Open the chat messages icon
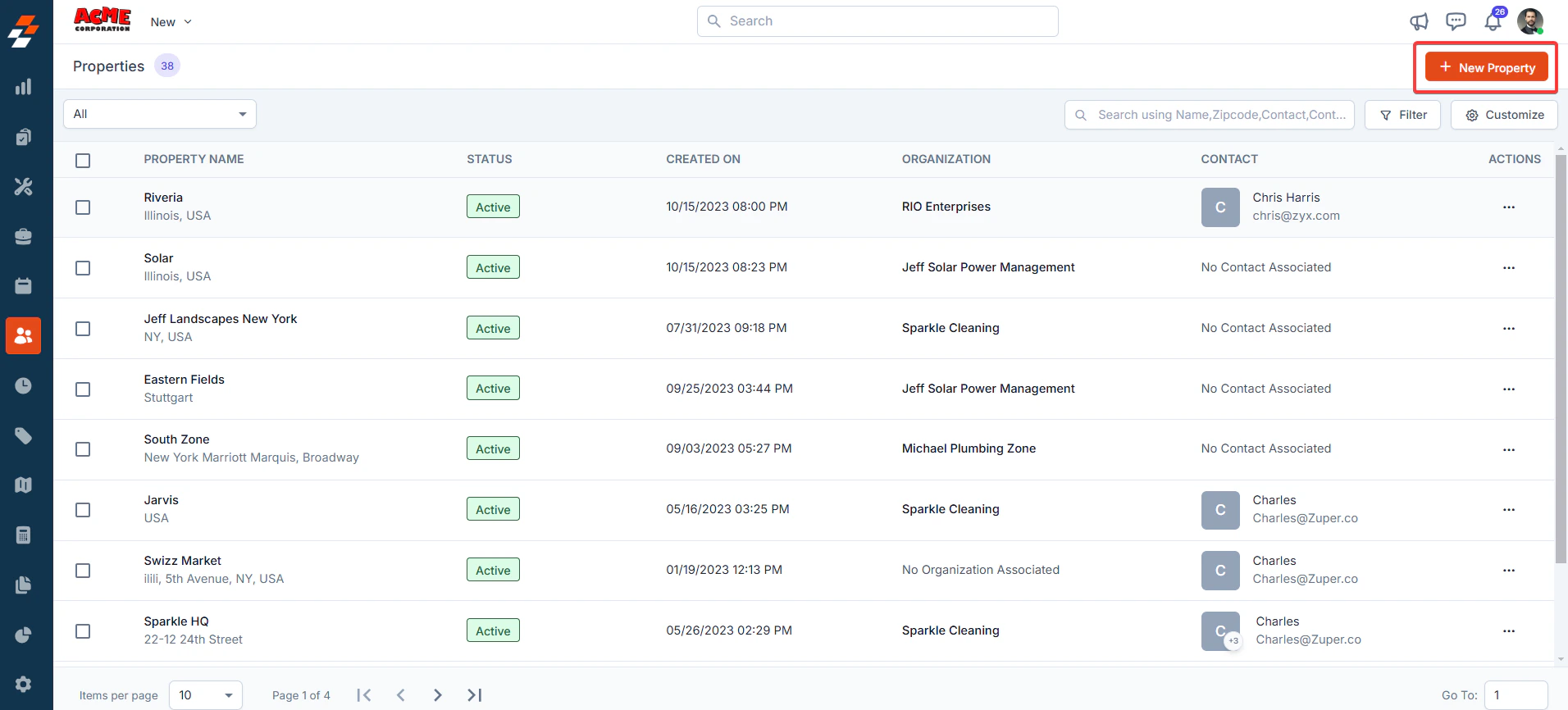1568x710 pixels. tap(1456, 21)
